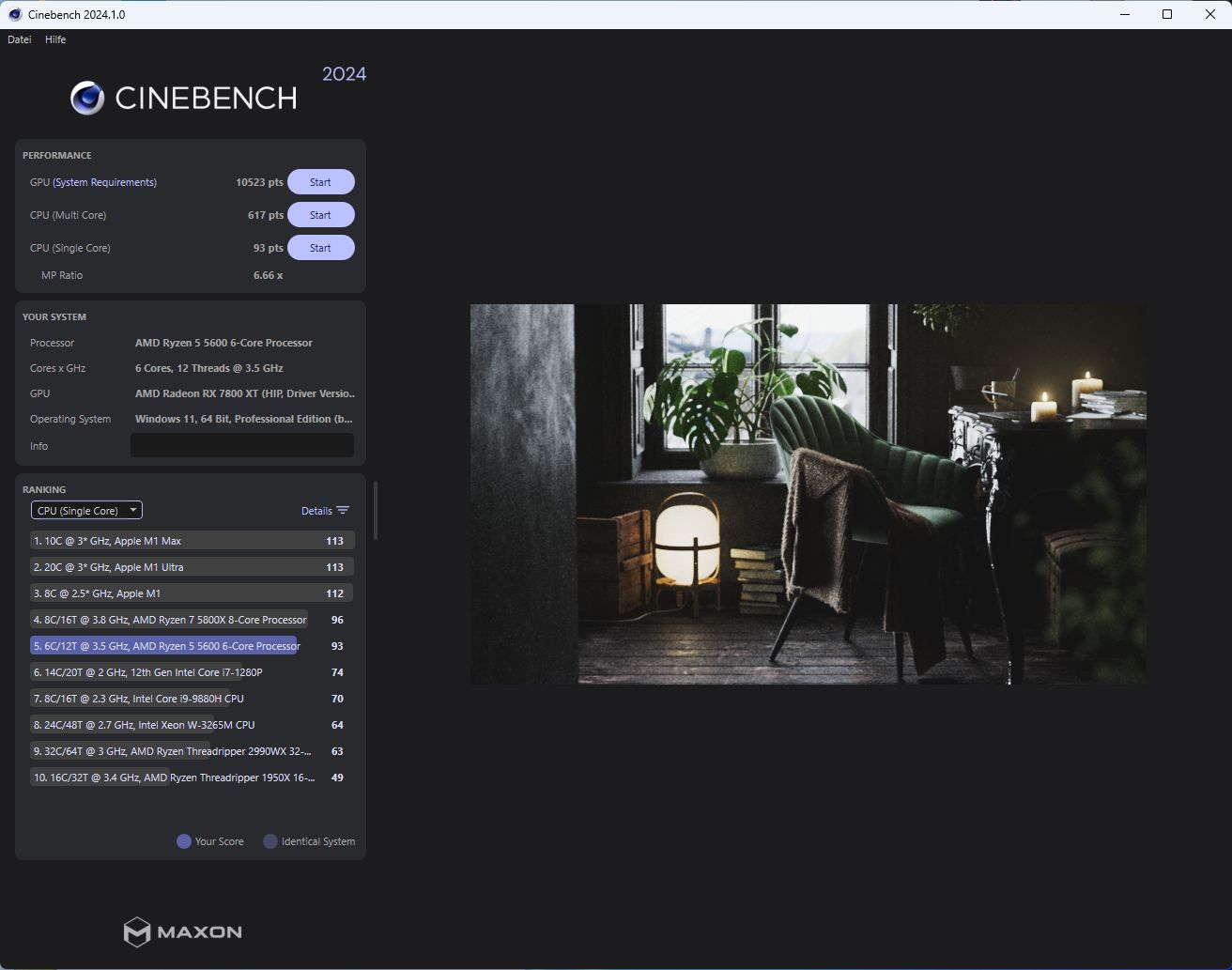Click the Windows 11 operating system text
1232x970 pixels.
coord(244,419)
